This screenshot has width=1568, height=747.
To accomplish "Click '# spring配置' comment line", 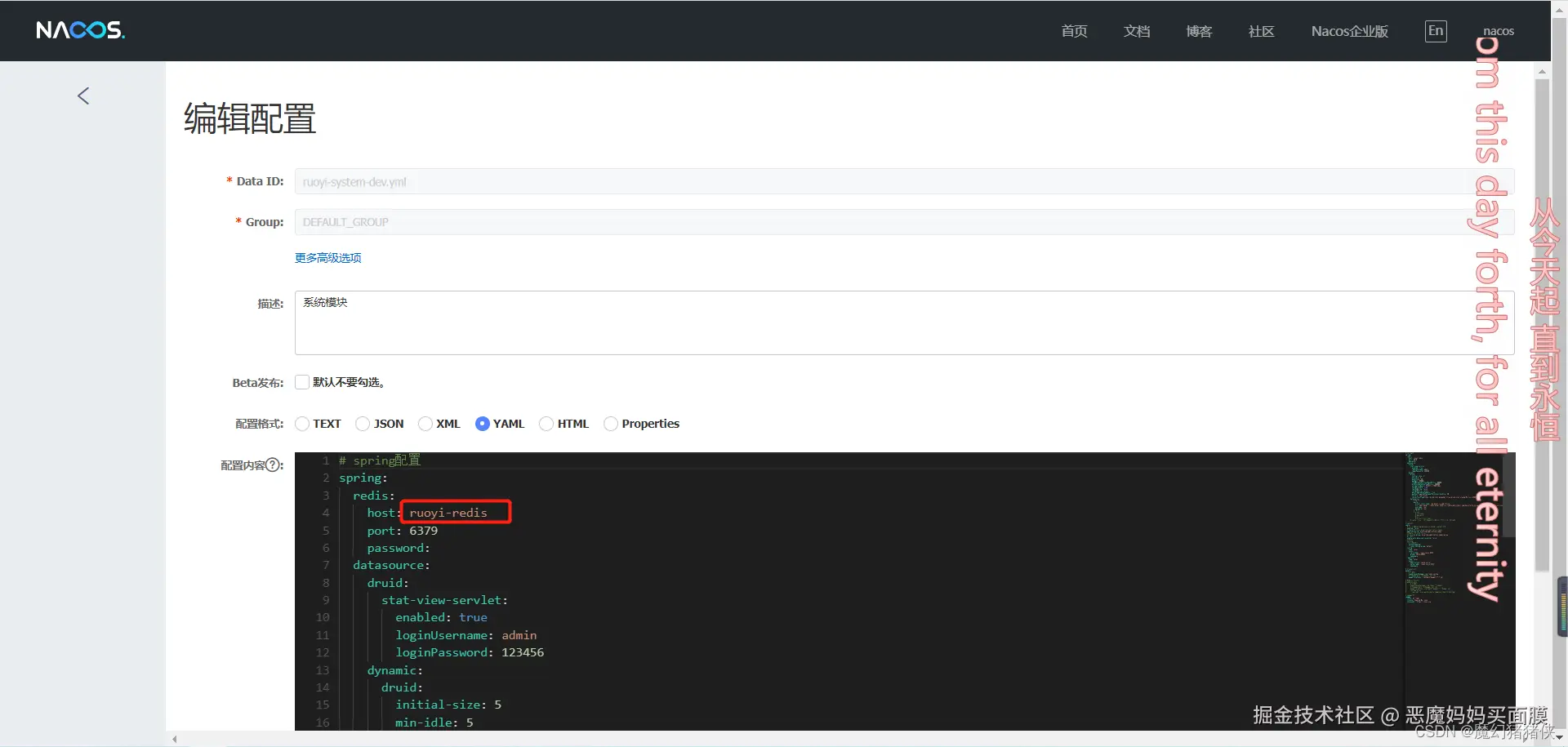I will [x=380, y=460].
